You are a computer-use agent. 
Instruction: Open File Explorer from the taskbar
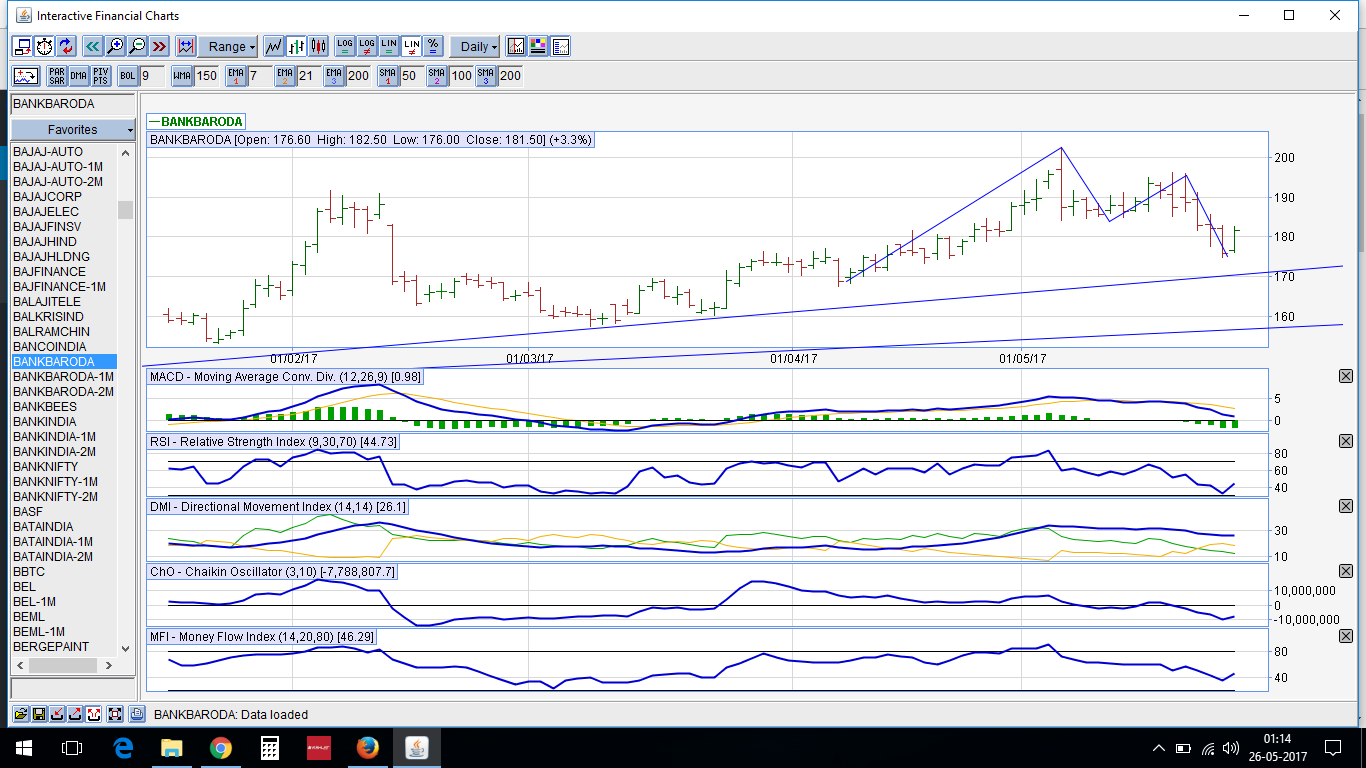[x=172, y=748]
